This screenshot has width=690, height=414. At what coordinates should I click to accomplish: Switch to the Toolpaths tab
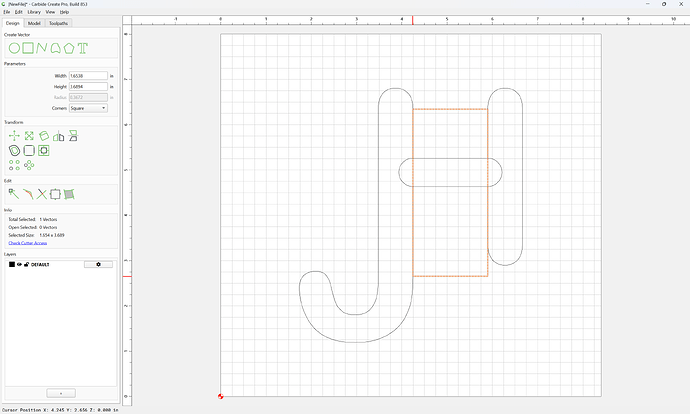pyautogui.click(x=59, y=23)
